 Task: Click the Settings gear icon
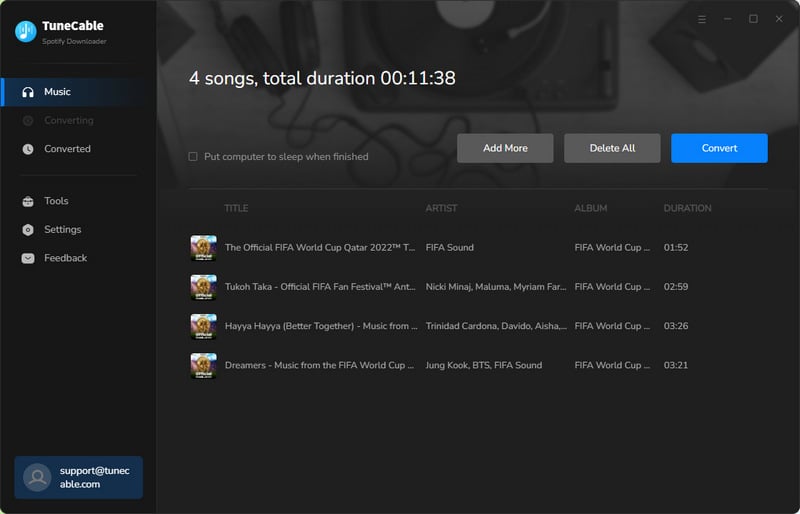(28, 230)
